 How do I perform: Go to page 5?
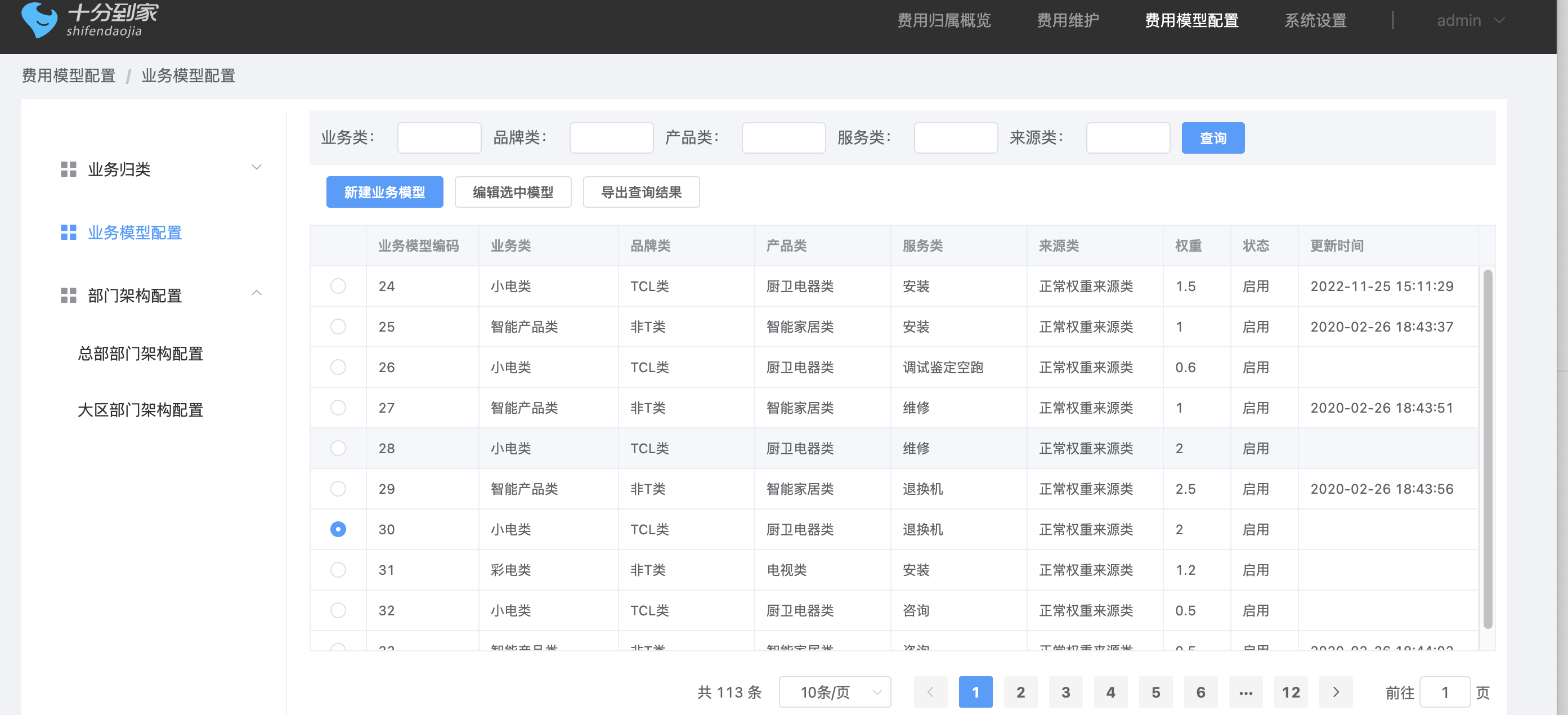tap(1155, 691)
